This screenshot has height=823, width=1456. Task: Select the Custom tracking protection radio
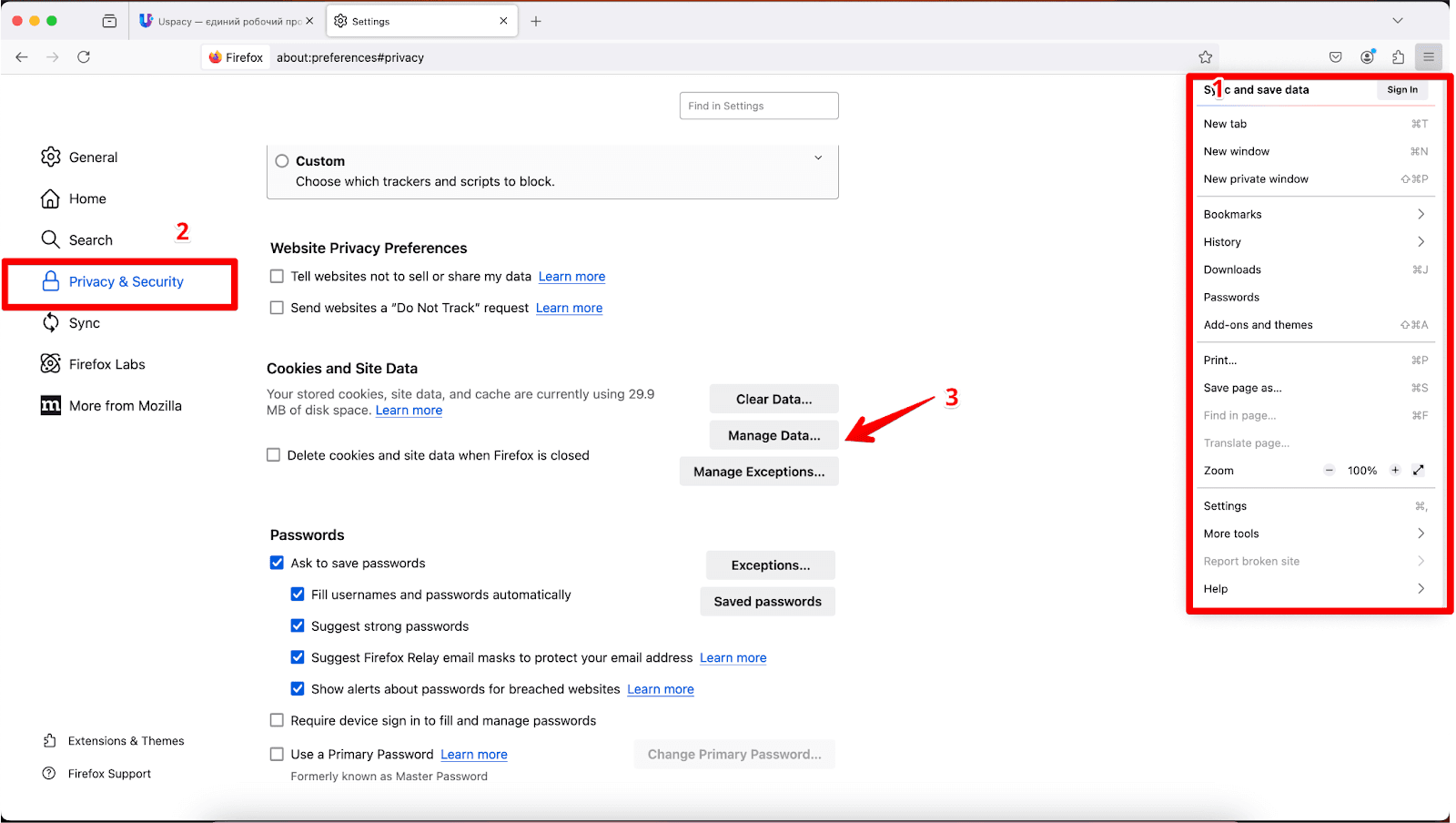(282, 161)
